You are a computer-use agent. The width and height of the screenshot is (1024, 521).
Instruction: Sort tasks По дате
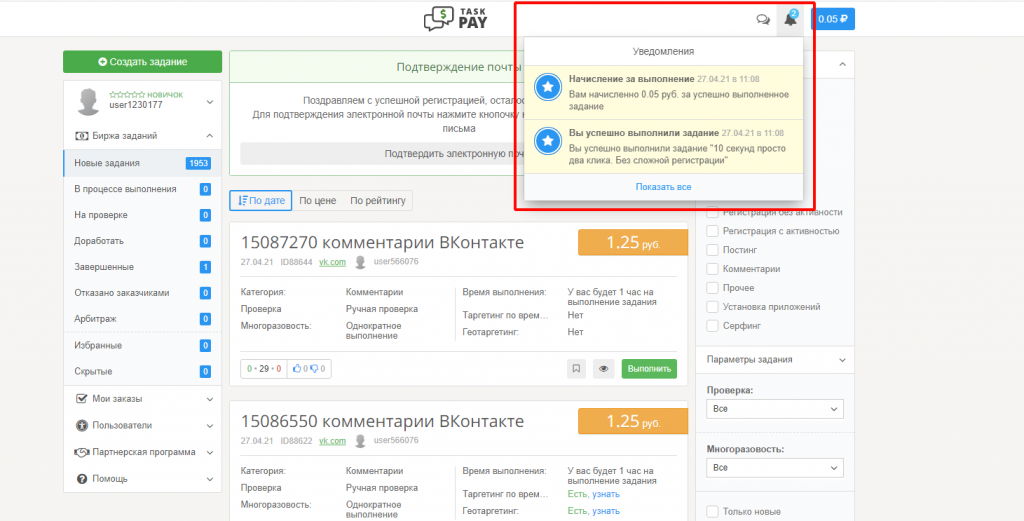coord(261,200)
